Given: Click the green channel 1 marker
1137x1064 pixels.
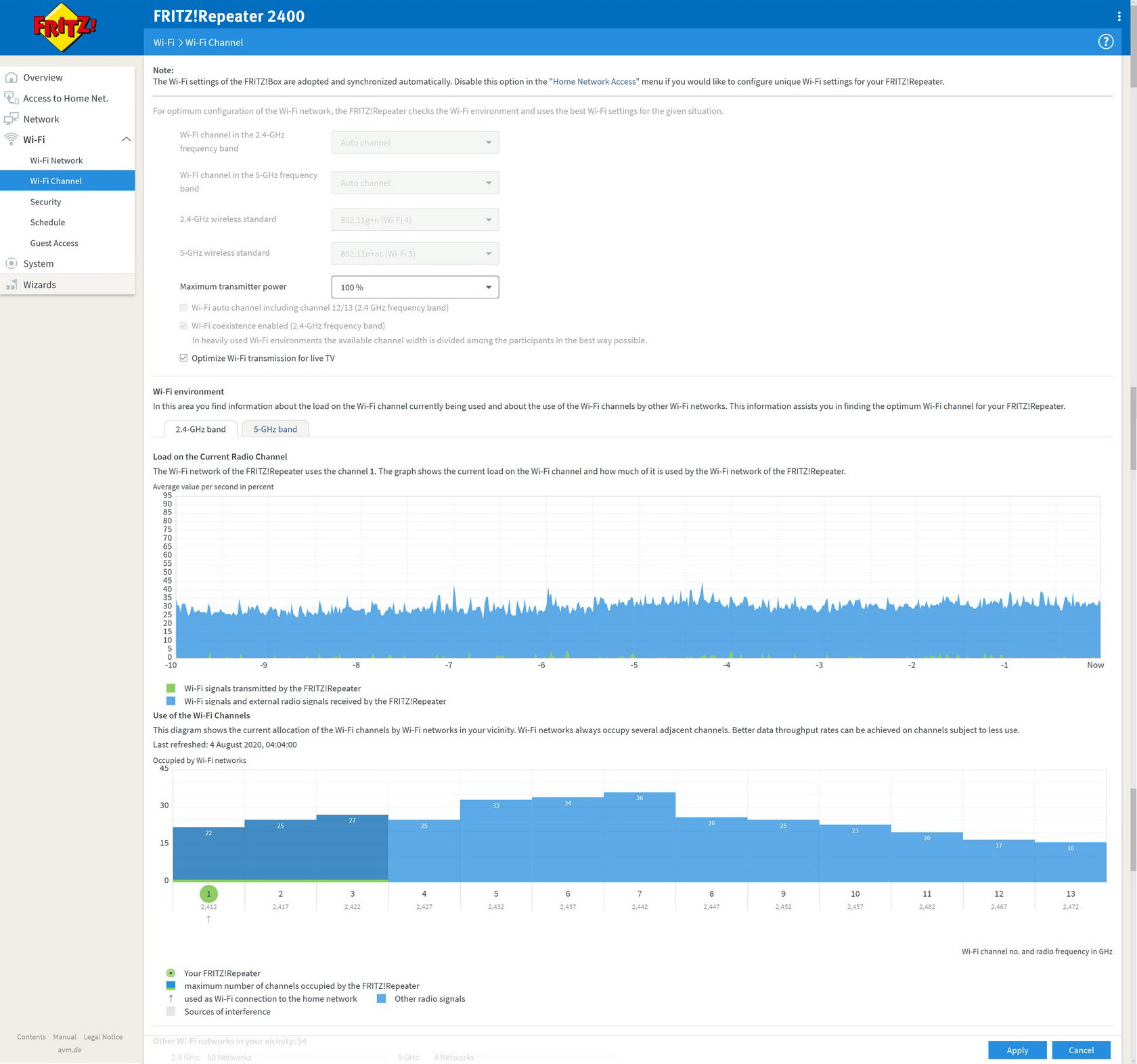Looking at the screenshot, I should tap(208, 893).
